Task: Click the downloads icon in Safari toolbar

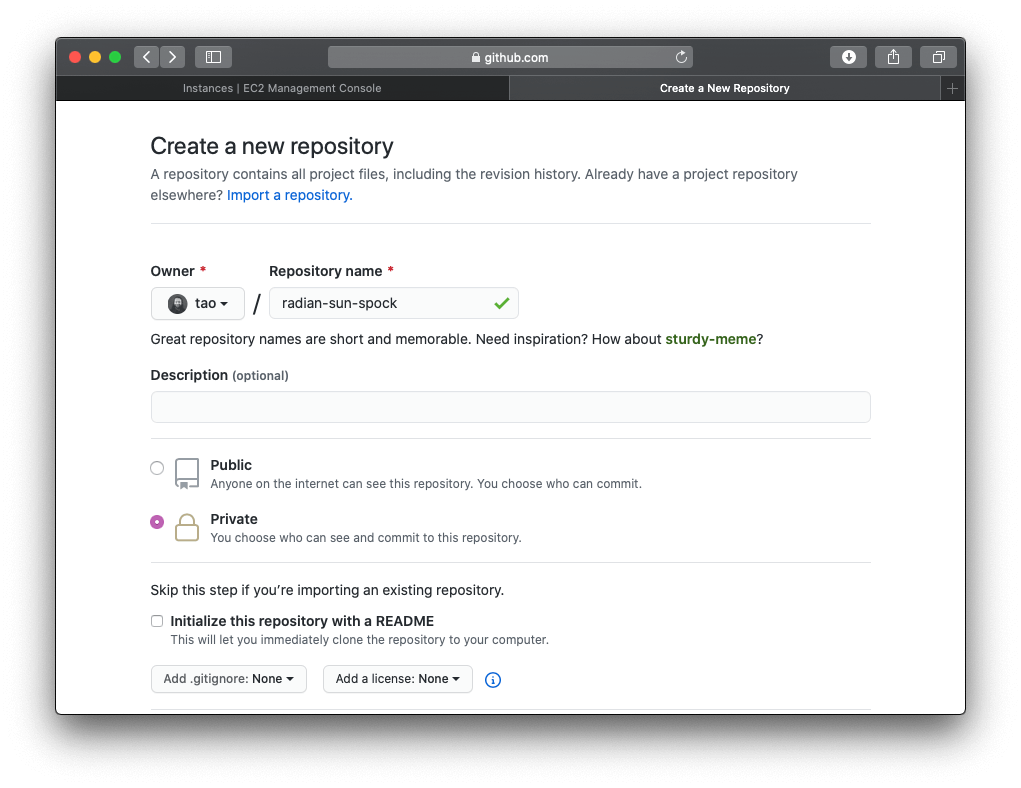Action: click(x=848, y=57)
